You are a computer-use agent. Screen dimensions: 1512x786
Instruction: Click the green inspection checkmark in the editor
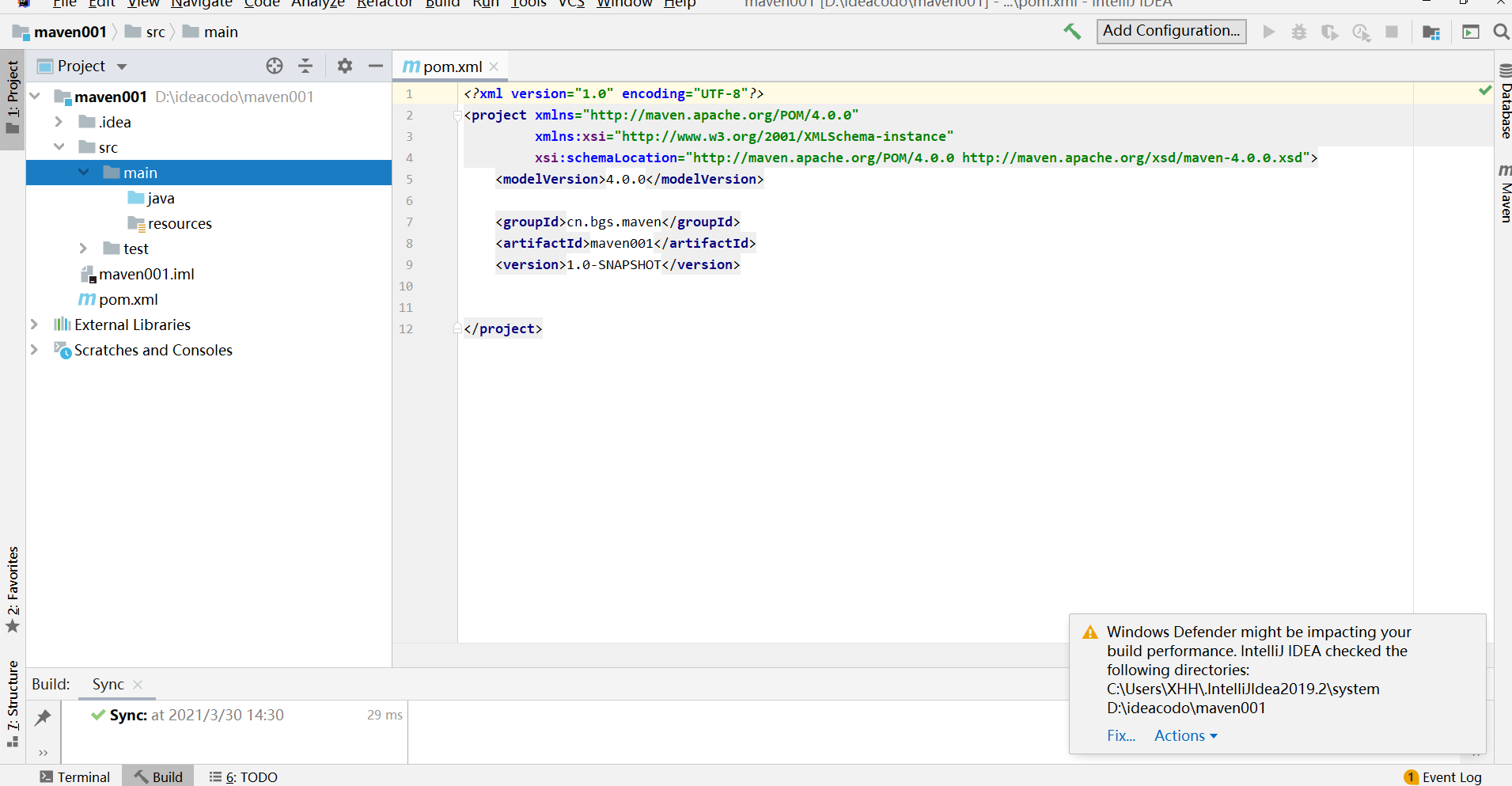(x=1485, y=90)
